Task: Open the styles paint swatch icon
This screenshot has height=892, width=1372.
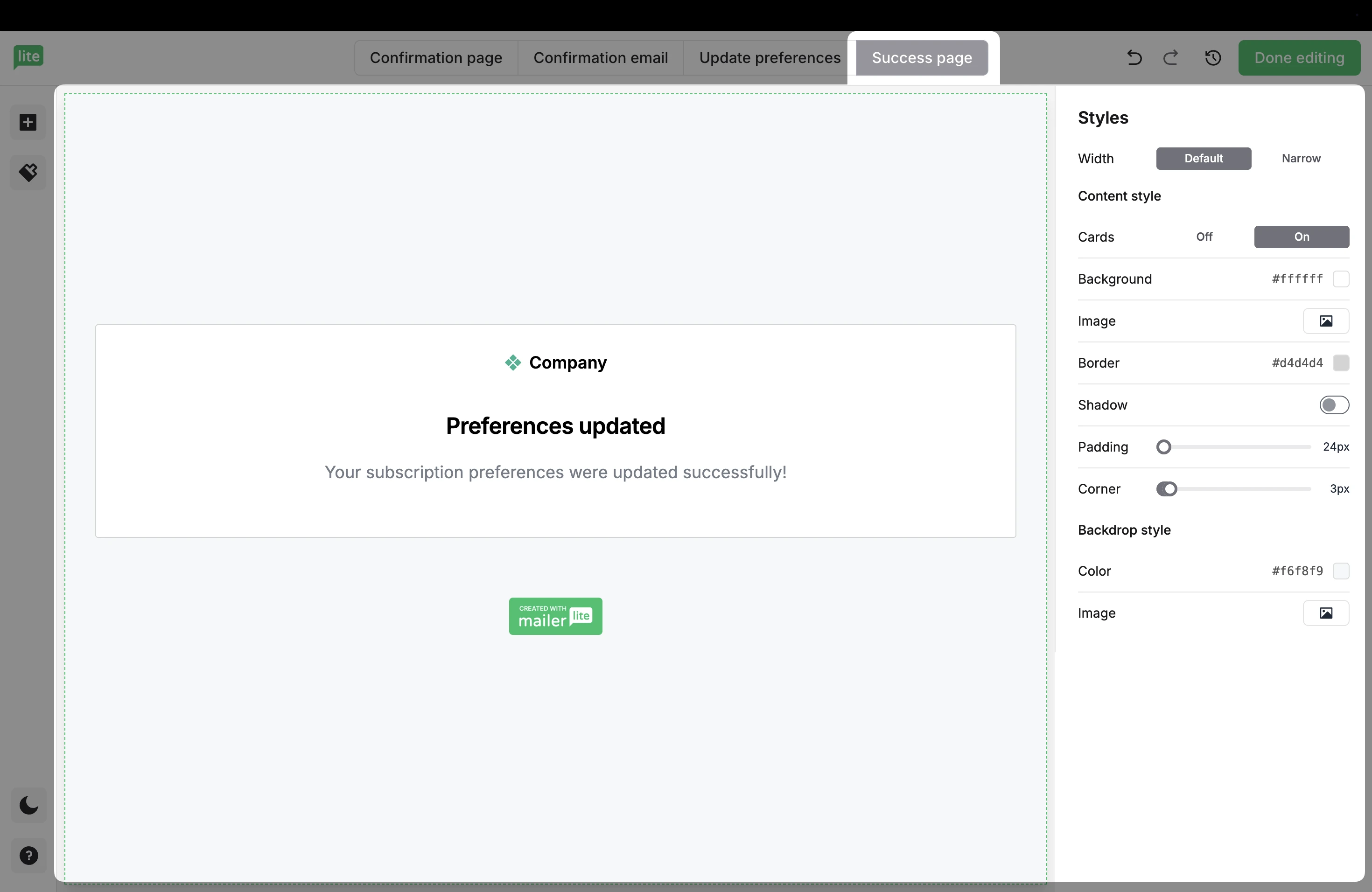Action: point(28,172)
